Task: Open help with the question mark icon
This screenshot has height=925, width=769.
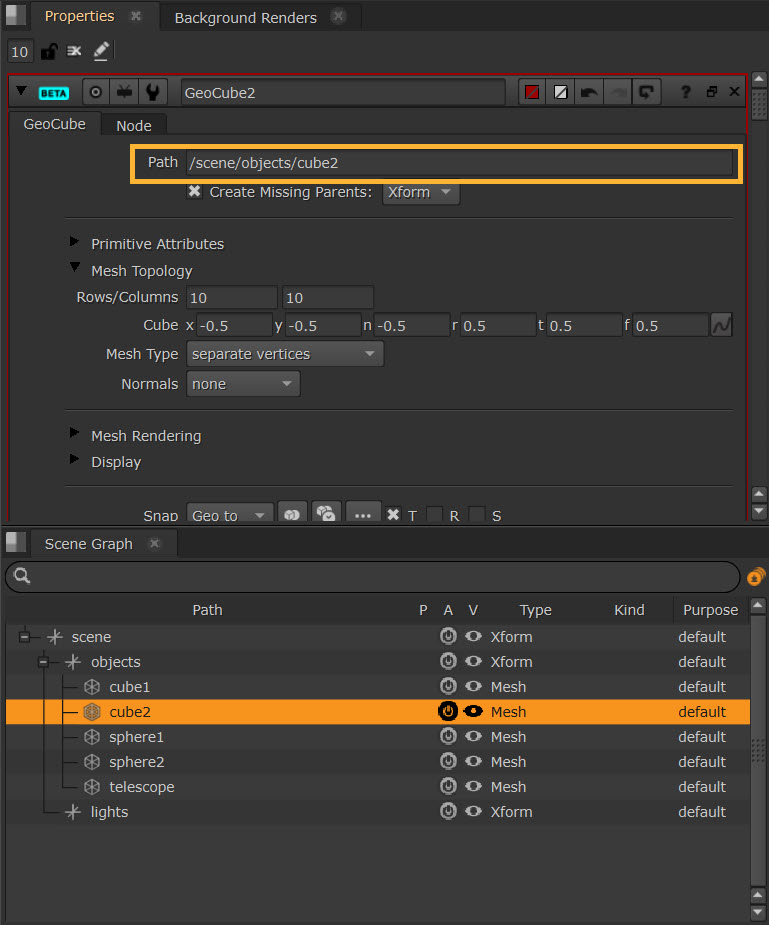Action: [686, 92]
